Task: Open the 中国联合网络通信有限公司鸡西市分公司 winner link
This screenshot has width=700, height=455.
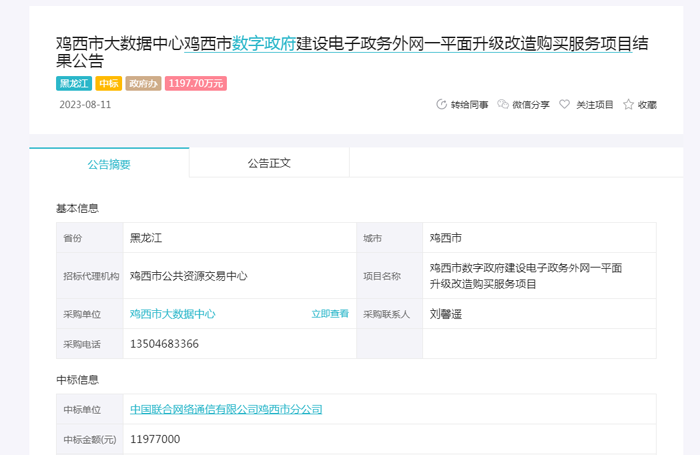Action: click(226, 409)
